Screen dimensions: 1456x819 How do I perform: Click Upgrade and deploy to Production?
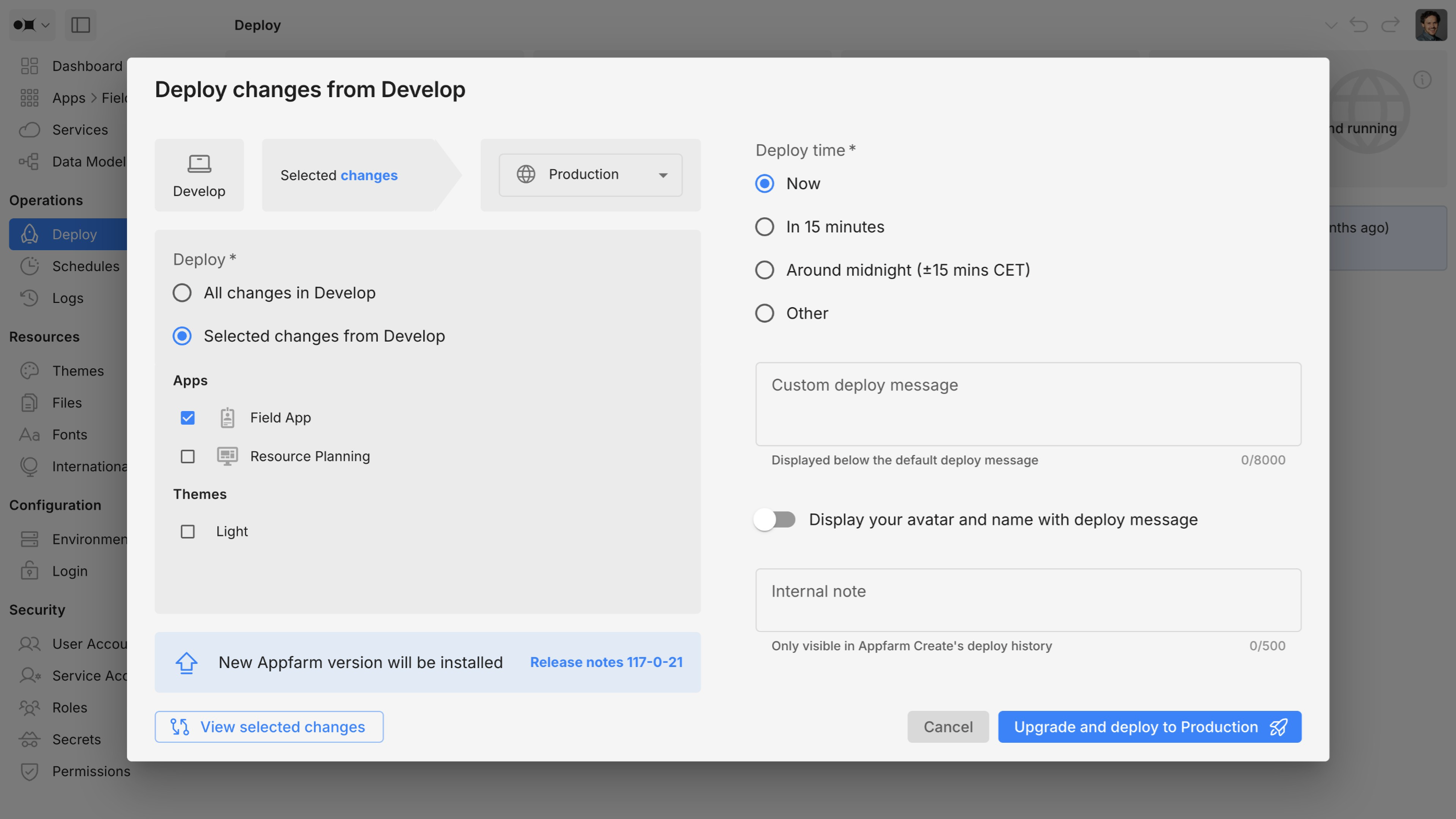click(1149, 727)
